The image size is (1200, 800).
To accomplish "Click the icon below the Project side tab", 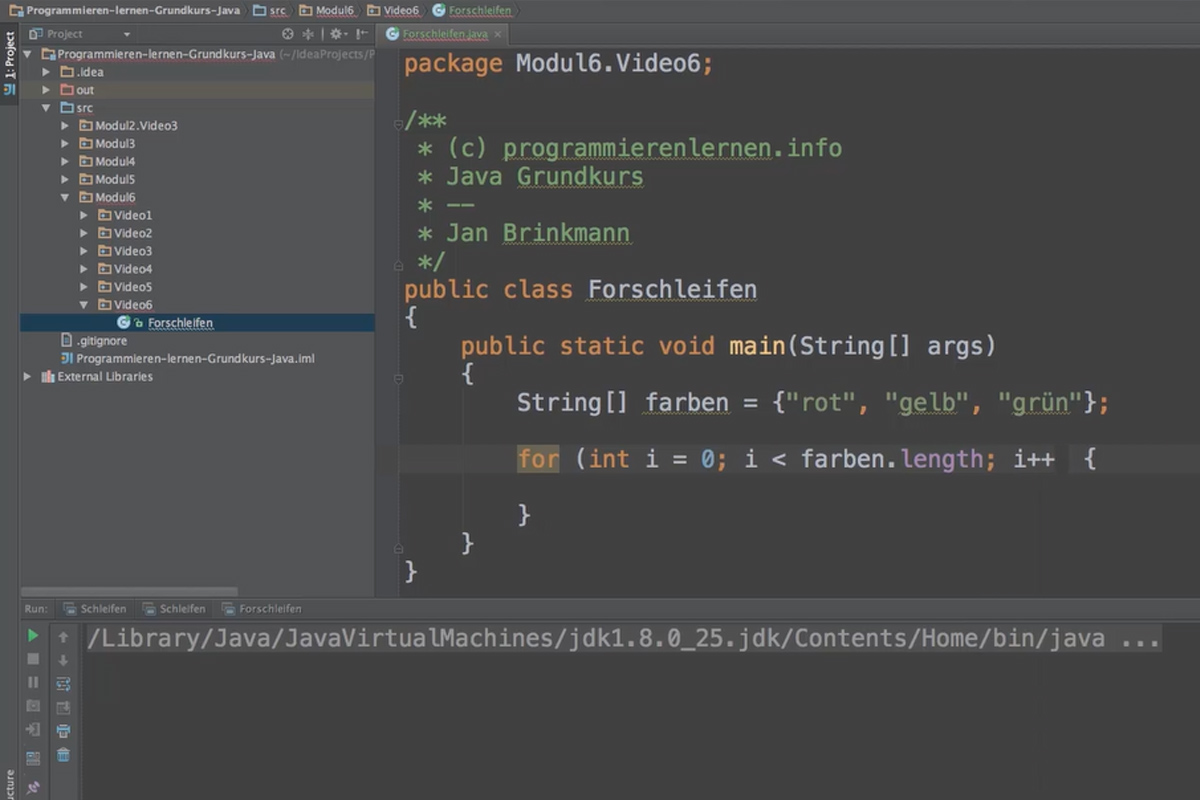I will pos(9,90).
